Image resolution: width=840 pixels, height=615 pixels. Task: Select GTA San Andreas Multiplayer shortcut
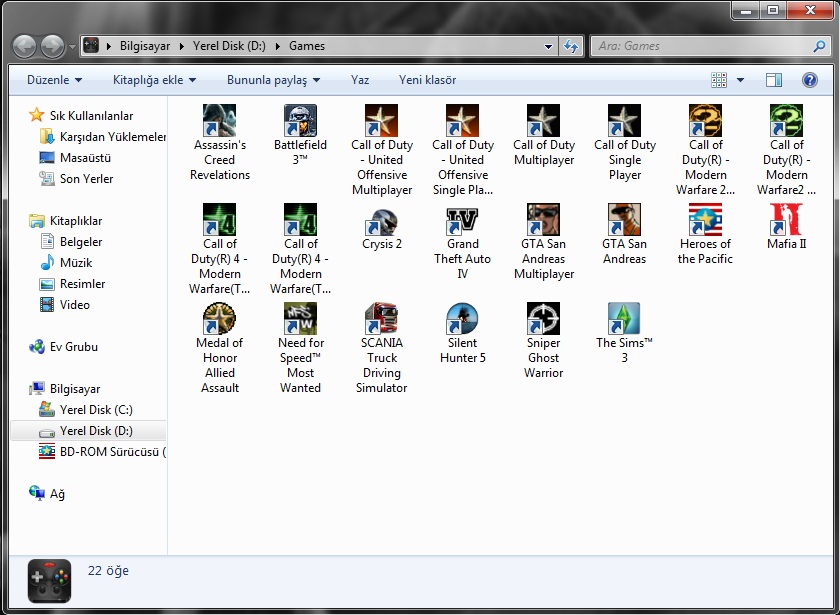(543, 242)
